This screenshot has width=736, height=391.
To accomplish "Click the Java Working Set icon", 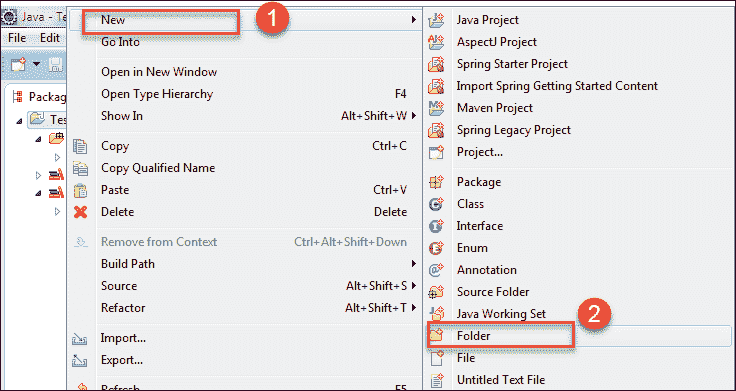I will [437, 314].
